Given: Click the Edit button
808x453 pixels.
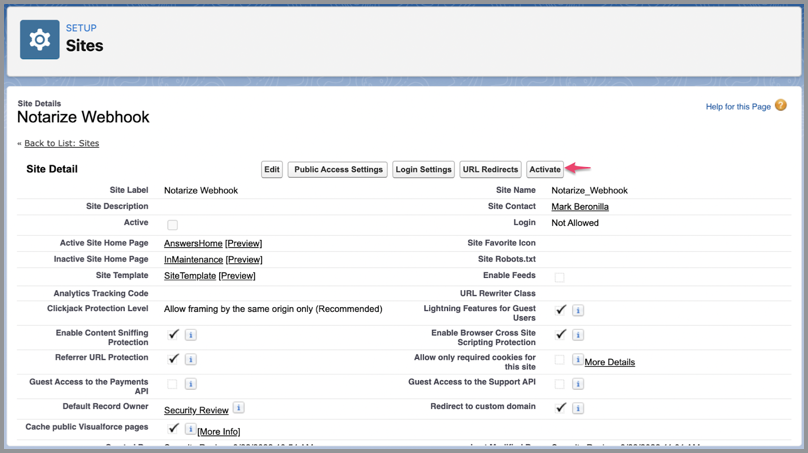Looking at the screenshot, I should point(271,170).
